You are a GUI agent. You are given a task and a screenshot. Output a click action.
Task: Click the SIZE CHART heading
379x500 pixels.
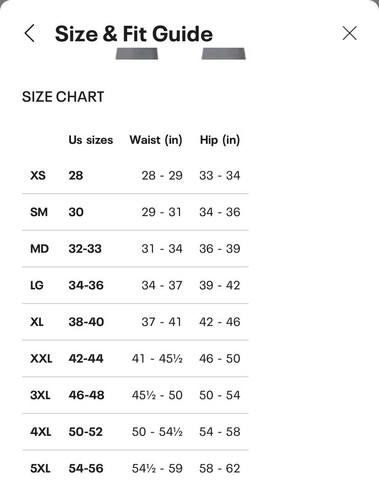(63, 97)
